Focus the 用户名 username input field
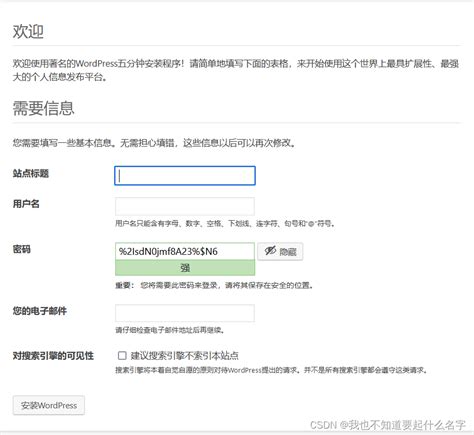The width and height of the screenshot is (474, 435). [x=185, y=206]
